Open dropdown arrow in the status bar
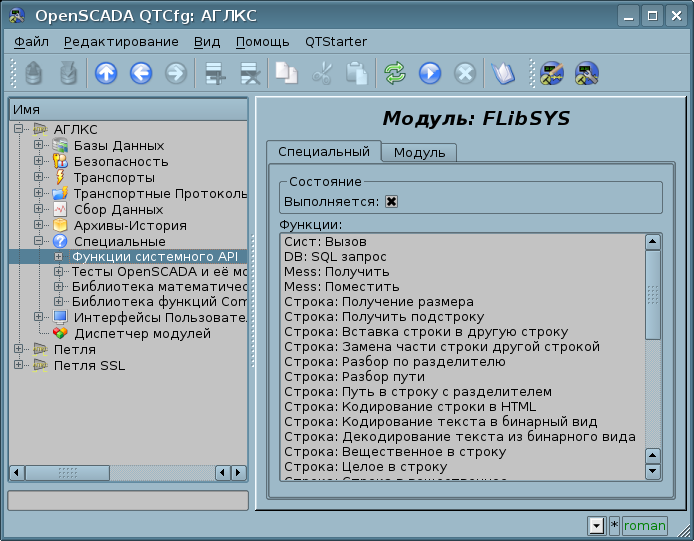 tap(596, 525)
